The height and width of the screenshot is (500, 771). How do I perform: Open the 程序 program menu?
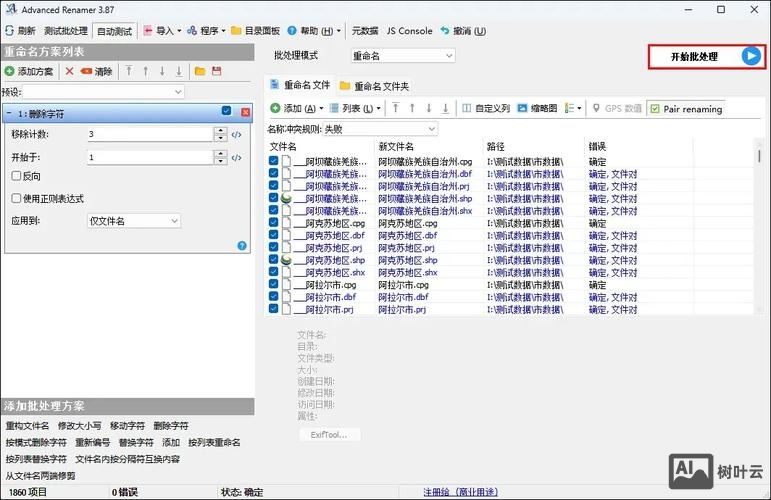(206, 31)
